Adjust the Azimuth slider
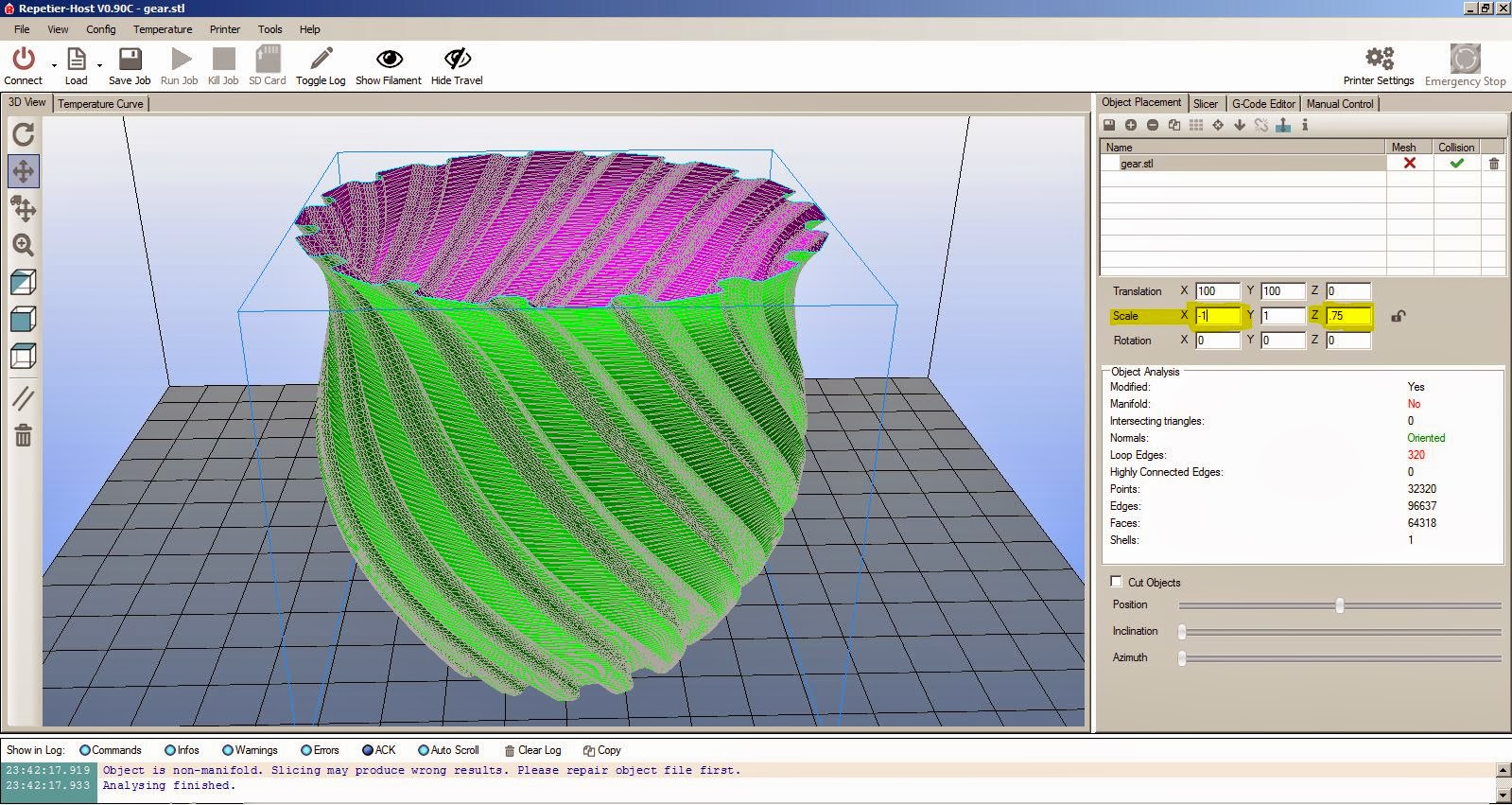 point(1340,658)
